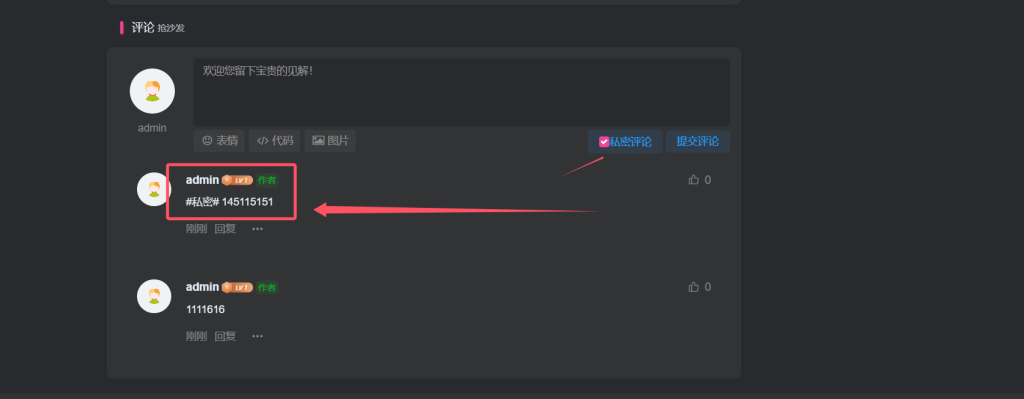Viewport: 1024px width, 399px height.
Task: Click avatar of the private comment author
Action: click(x=154, y=189)
